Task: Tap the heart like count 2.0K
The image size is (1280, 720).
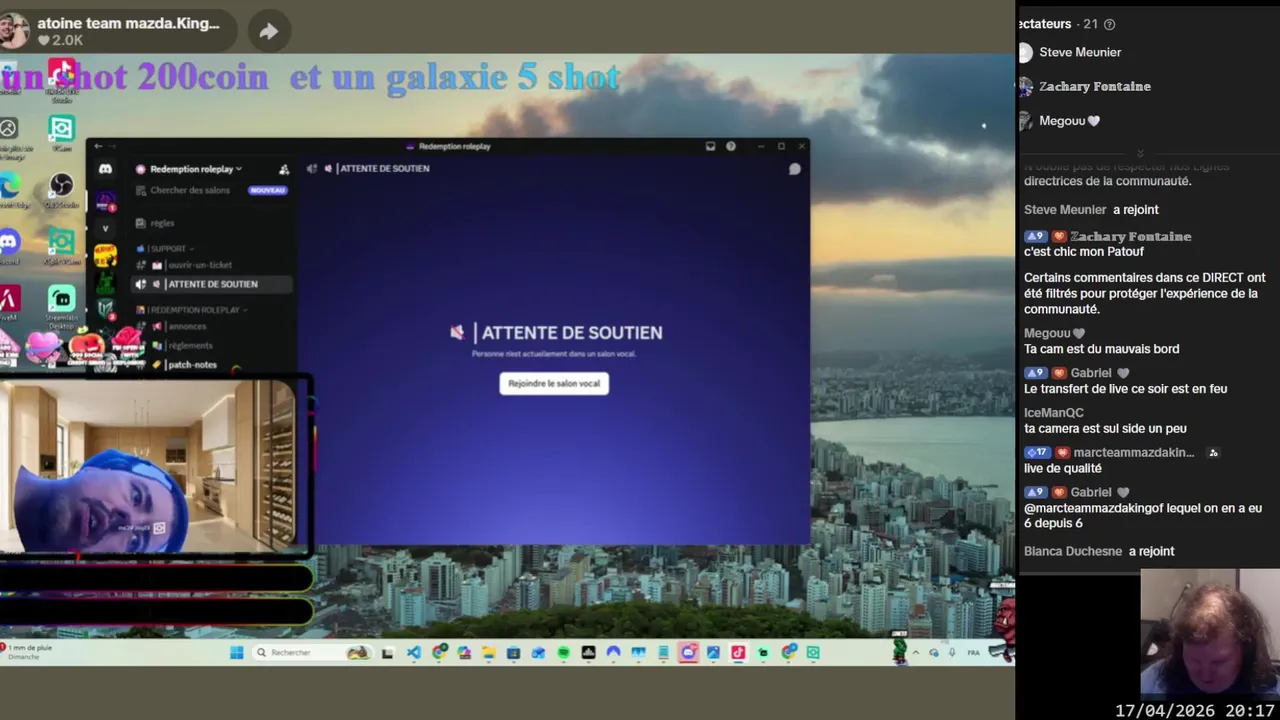Action: click(x=60, y=40)
